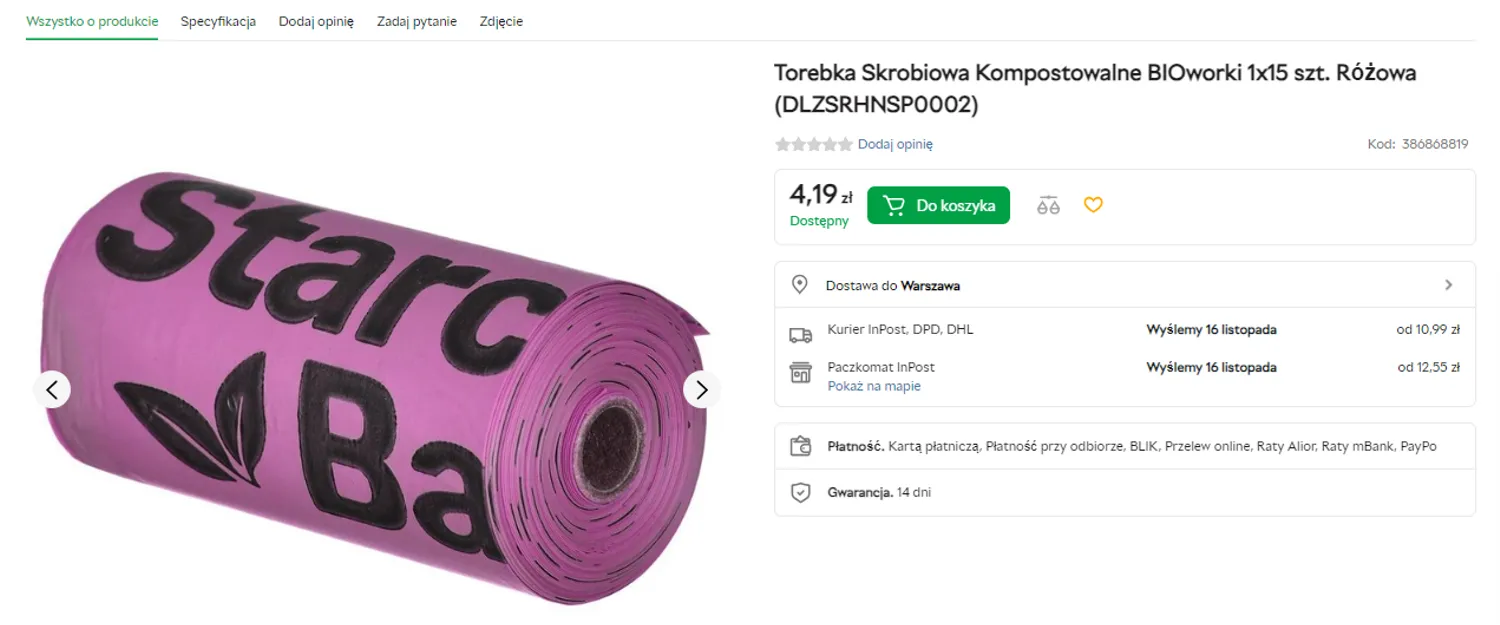
Task: Switch to Wszystko o produkcie tab
Action: (x=92, y=21)
